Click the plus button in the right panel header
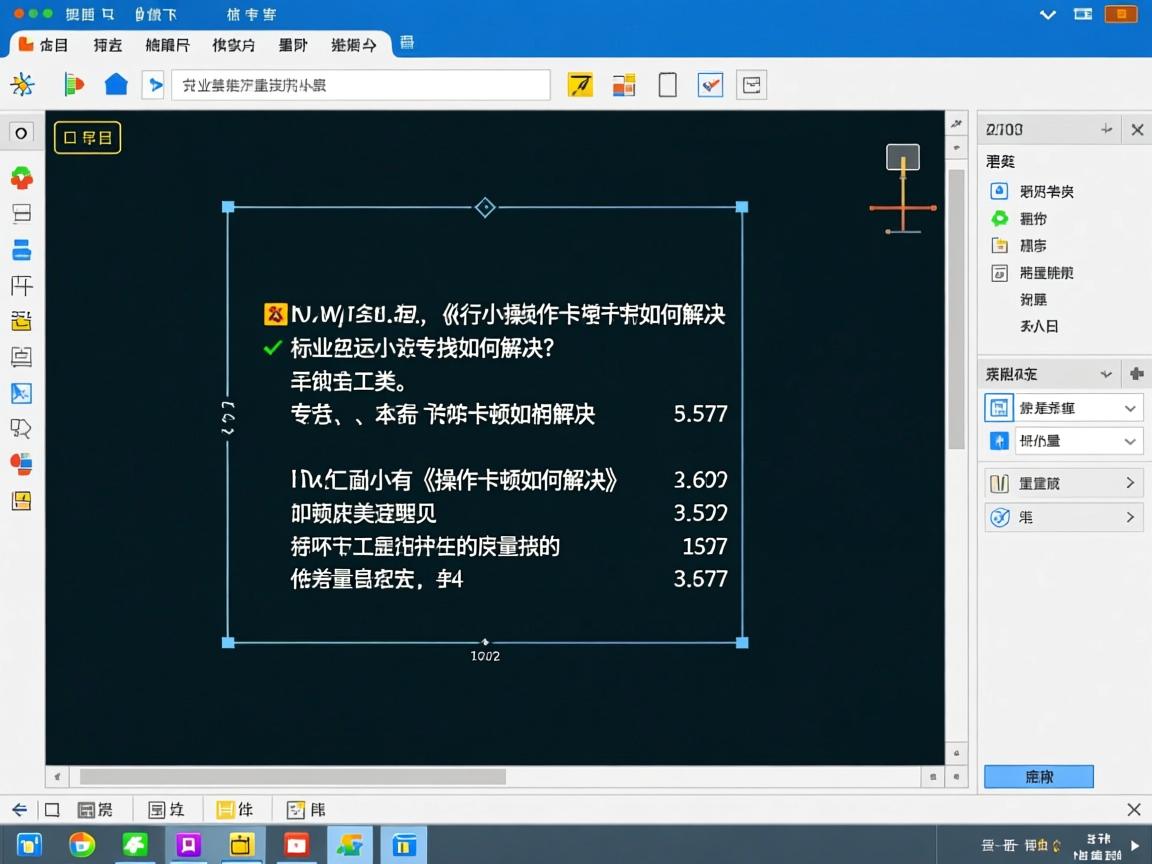Screen dimensions: 1152x864 point(1136,373)
